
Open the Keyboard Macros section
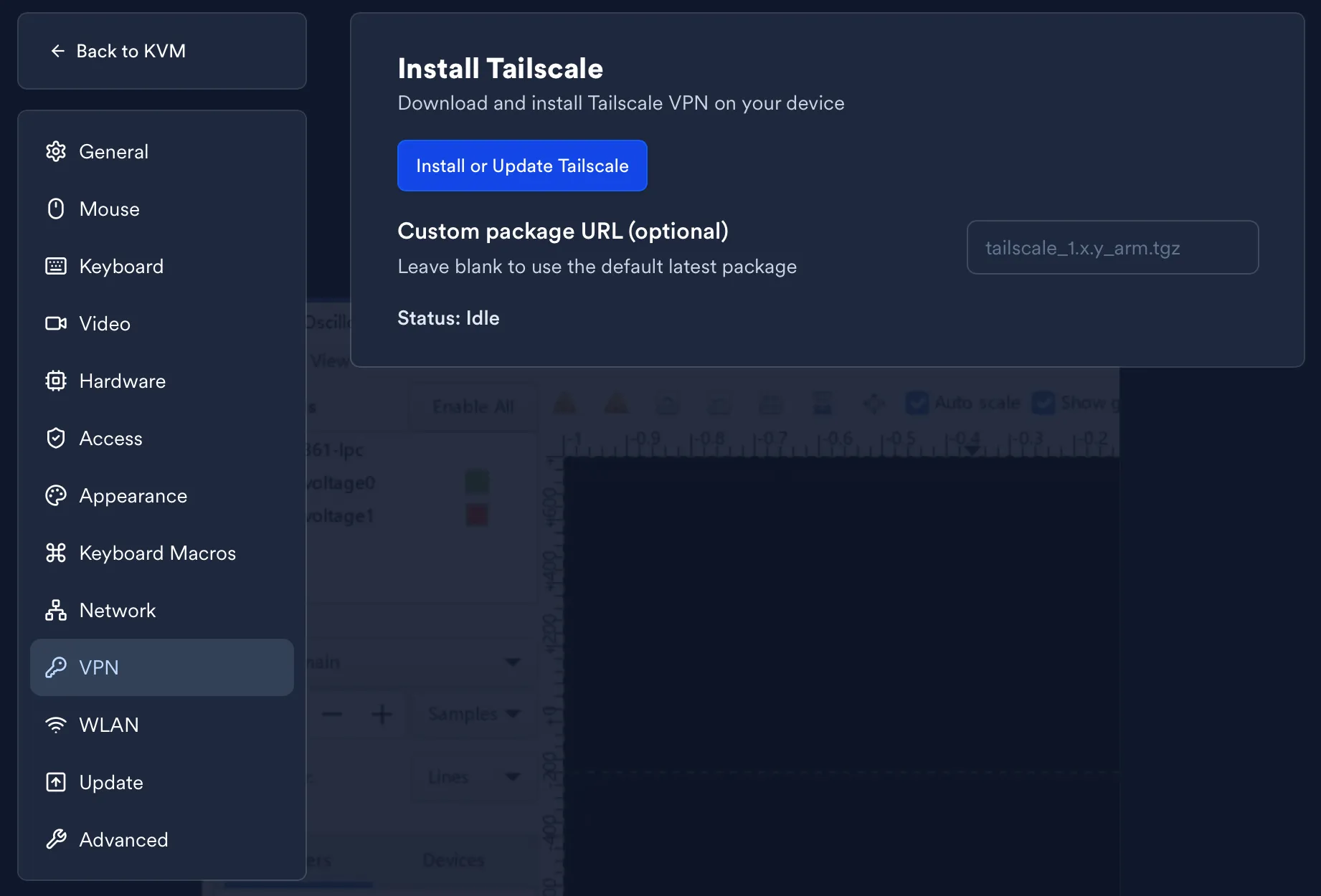[x=158, y=553]
